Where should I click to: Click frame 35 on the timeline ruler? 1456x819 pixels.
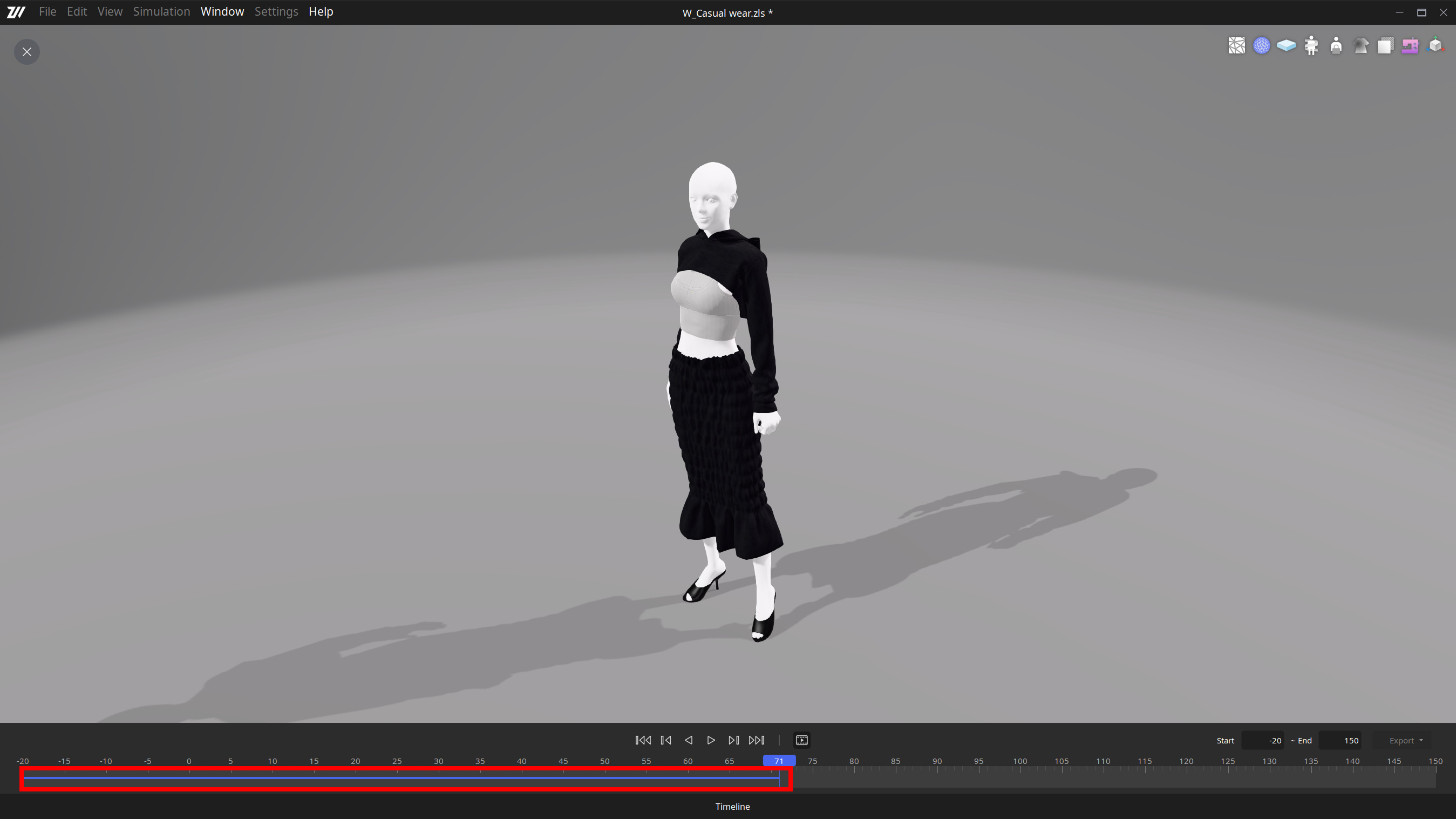pyautogui.click(x=480, y=761)
